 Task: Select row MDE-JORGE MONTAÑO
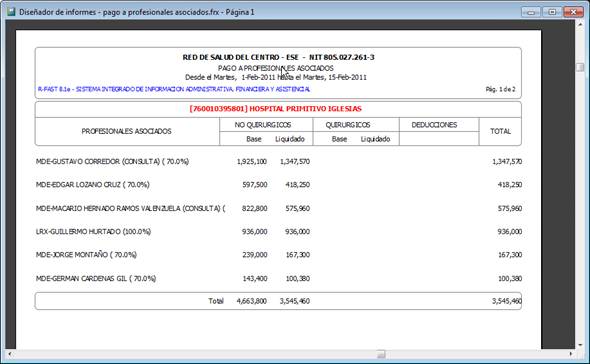point(278,255)
